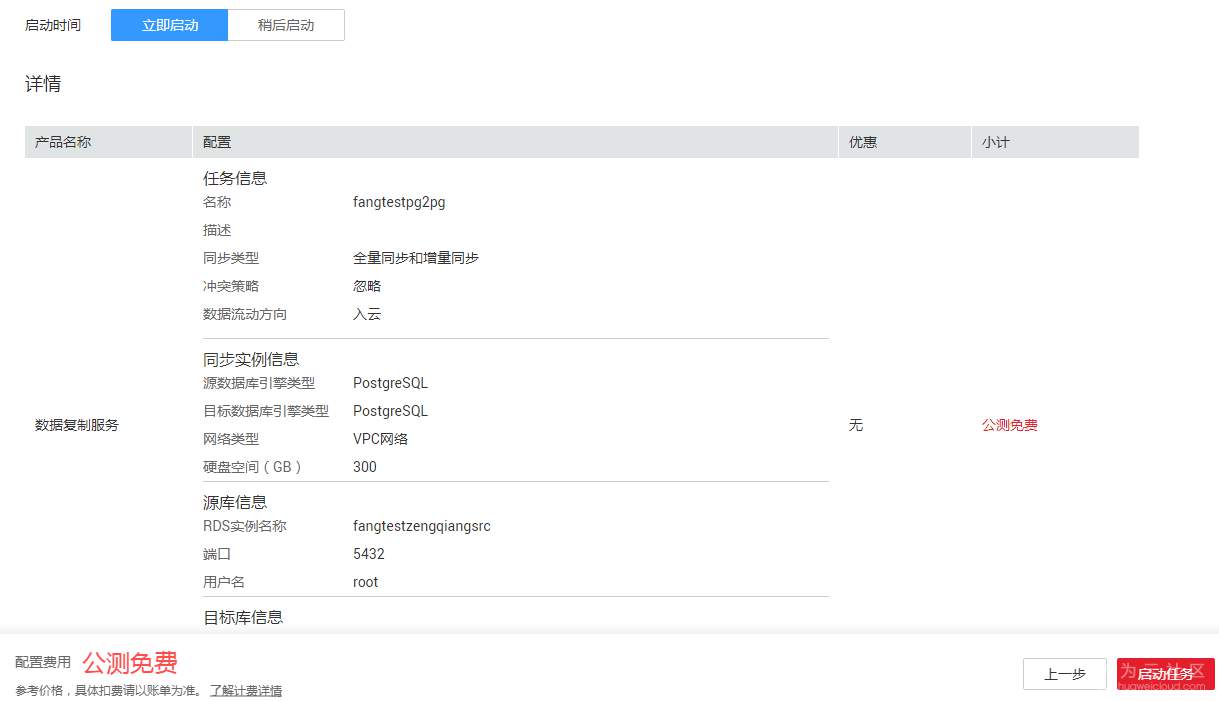This screenshot has height=701, width=1219.
Task: Click the 用户名 label
Action: coord(224,582)
